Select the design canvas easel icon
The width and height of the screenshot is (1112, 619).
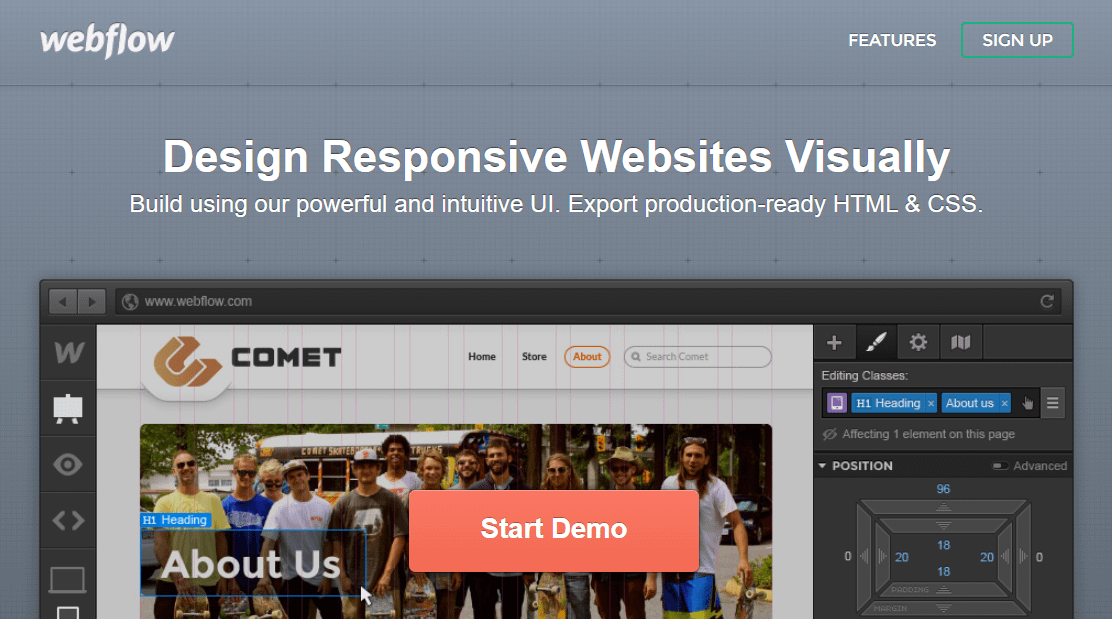pyautogui.click(x=68, y=409)
